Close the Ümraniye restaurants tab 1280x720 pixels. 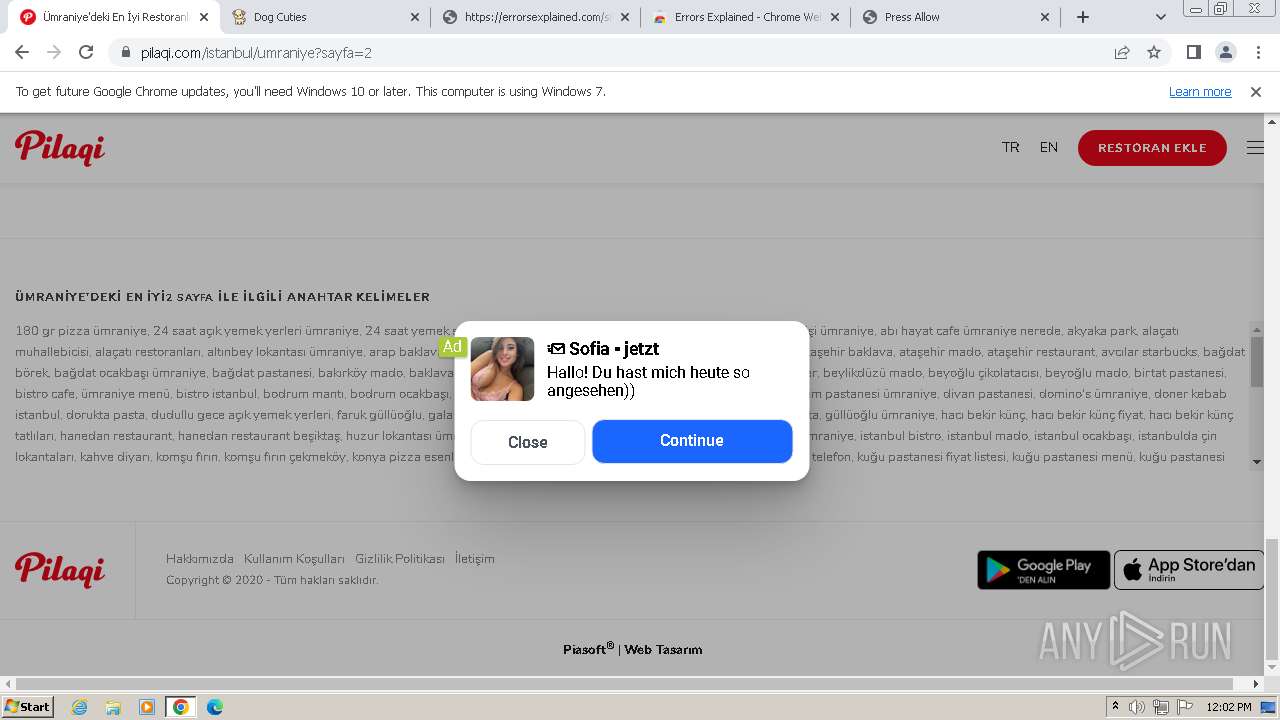[x=204, y=17]
